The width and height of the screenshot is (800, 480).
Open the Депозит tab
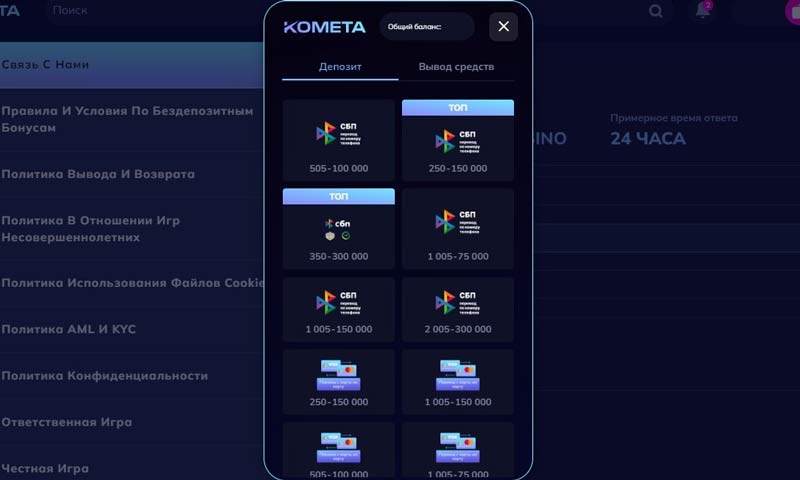tap(340, 67)
